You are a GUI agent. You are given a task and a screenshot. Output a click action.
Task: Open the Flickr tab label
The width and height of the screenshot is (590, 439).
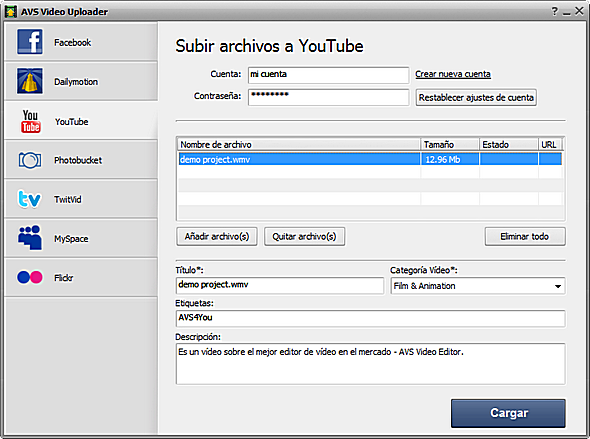pos(64,278)
